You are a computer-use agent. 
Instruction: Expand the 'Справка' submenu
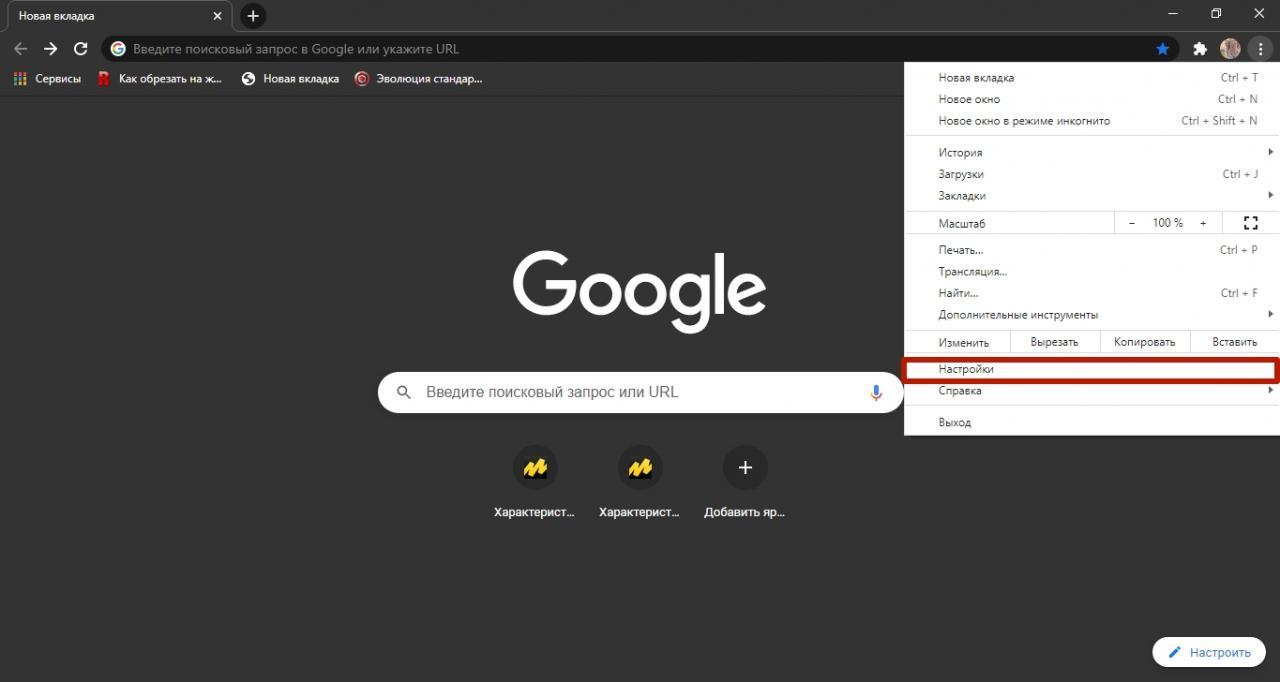click(x=1092, y=391)
